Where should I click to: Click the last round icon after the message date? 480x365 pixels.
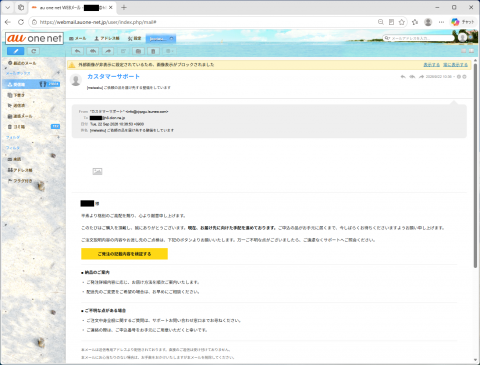(464, 77)
